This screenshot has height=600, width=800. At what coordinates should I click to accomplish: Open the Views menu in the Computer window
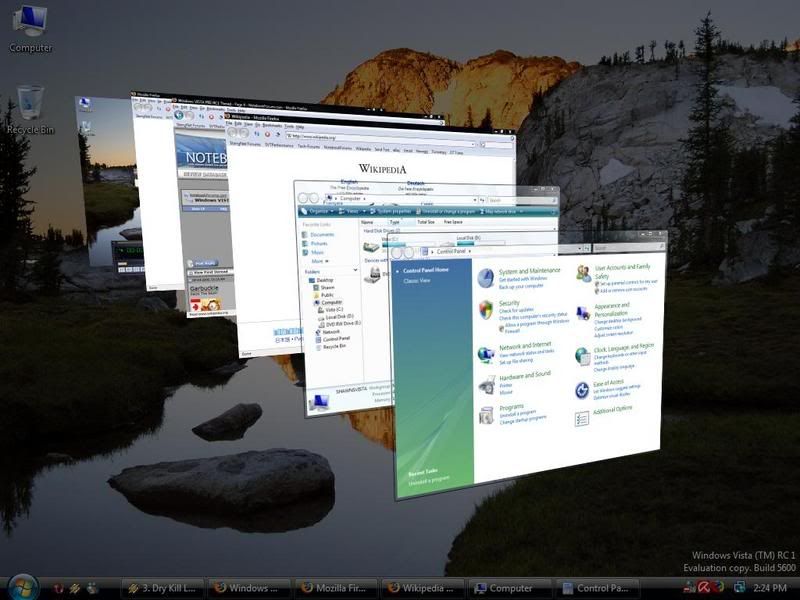pyautogui.click(x=353, y=211)
